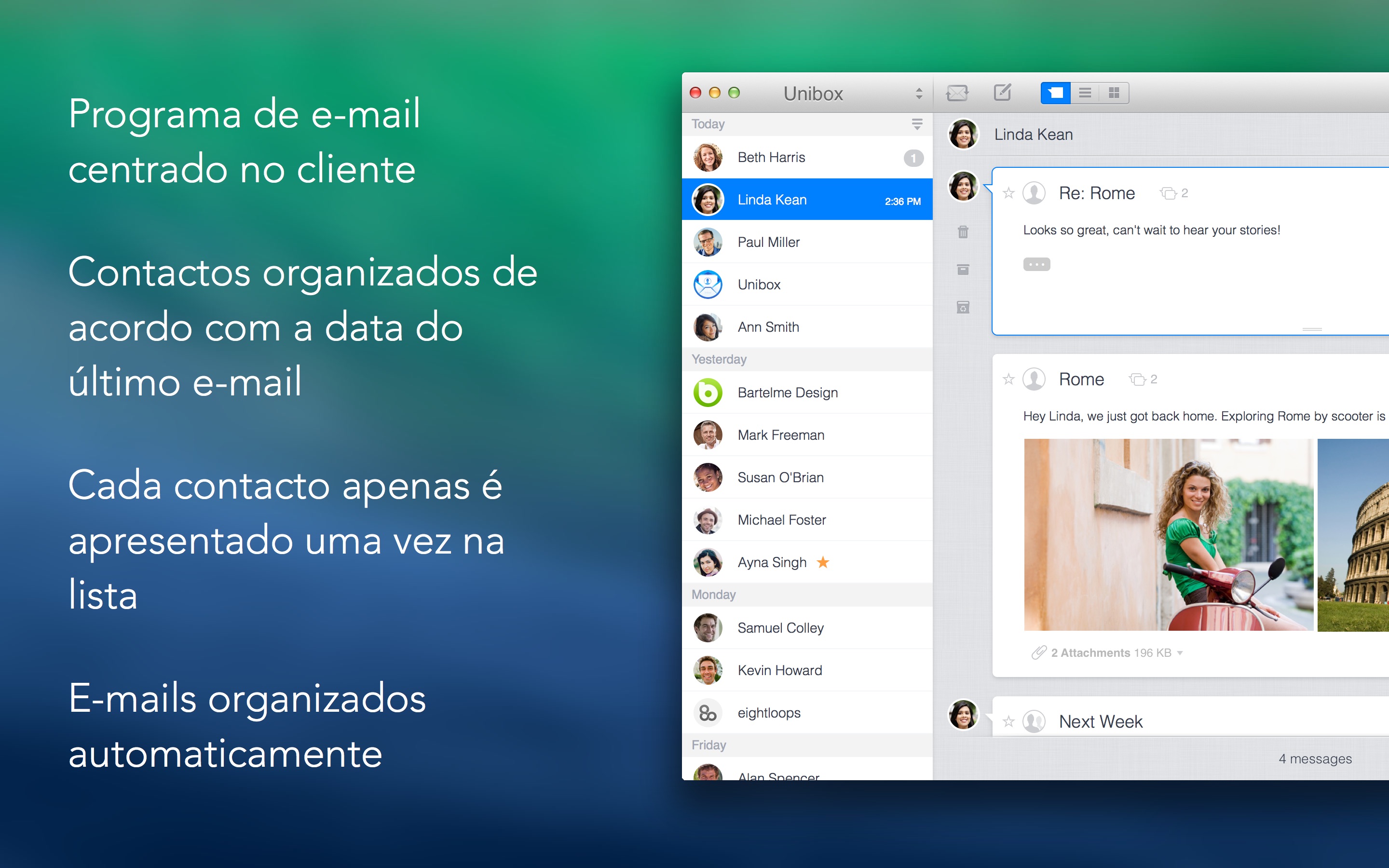Screen dimensions: 1389x868
Task: Click the Monday section header
Action: [x=807, y=595]
